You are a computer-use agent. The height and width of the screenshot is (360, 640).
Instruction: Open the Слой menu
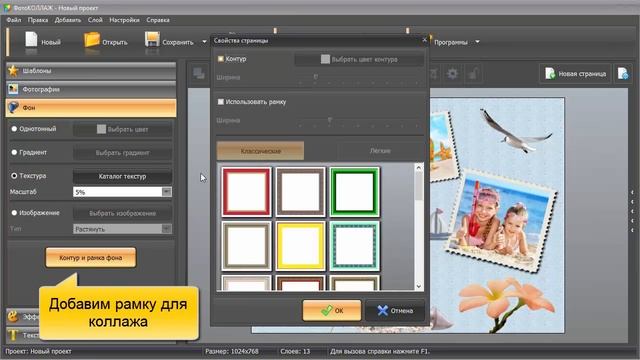coord(95,20)
